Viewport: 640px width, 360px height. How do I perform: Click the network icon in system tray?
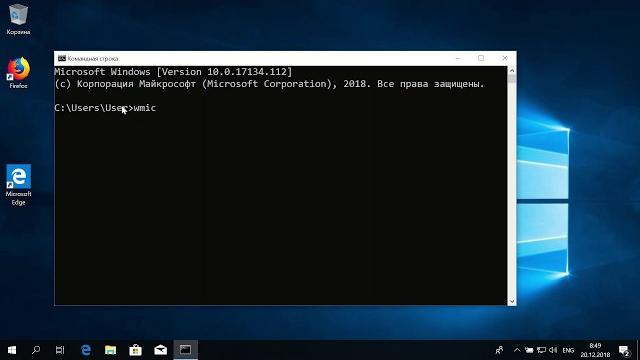[x=541, y=350]
